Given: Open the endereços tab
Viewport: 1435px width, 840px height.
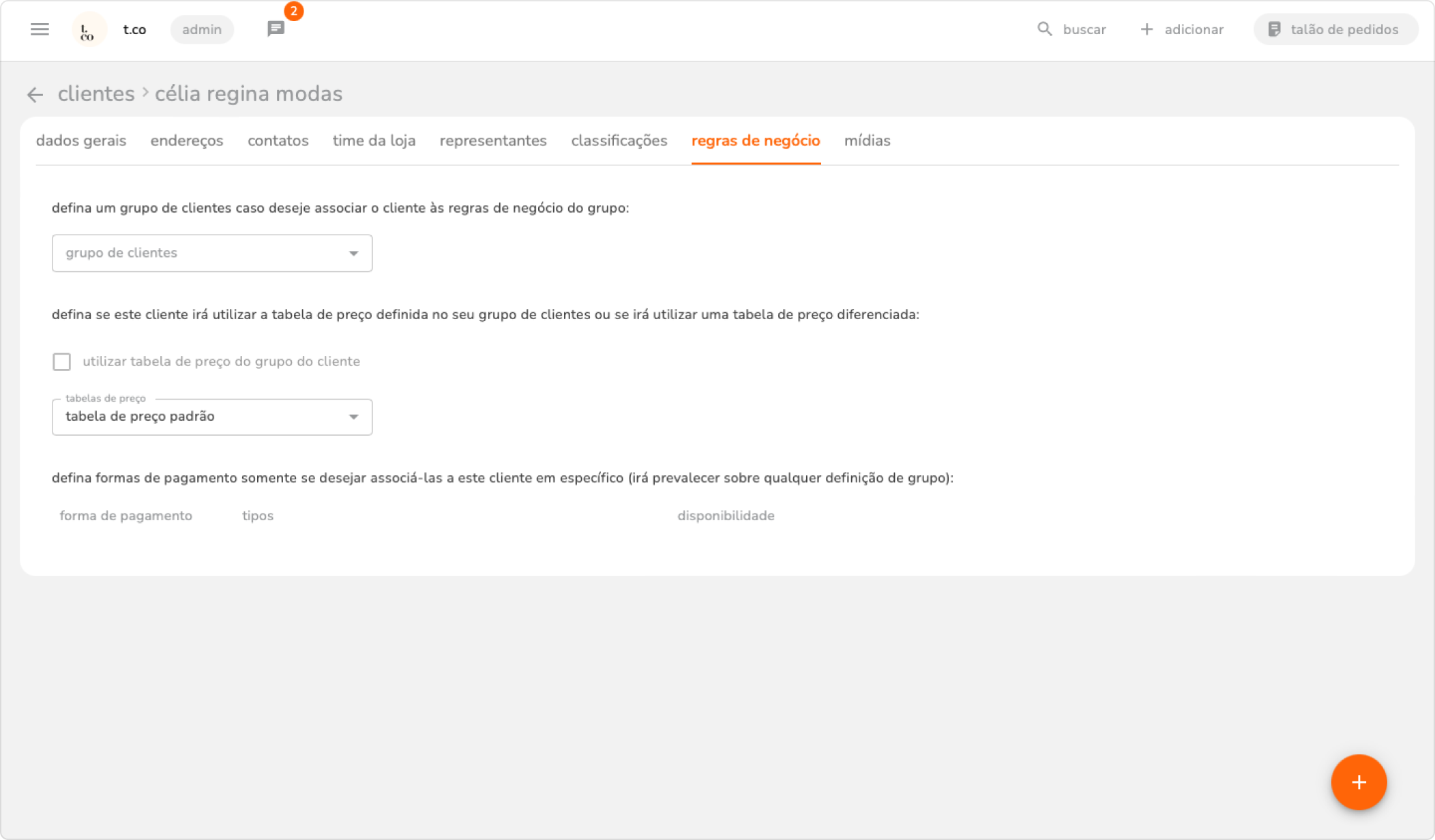Looking at the screenshot, I should 187,140.
